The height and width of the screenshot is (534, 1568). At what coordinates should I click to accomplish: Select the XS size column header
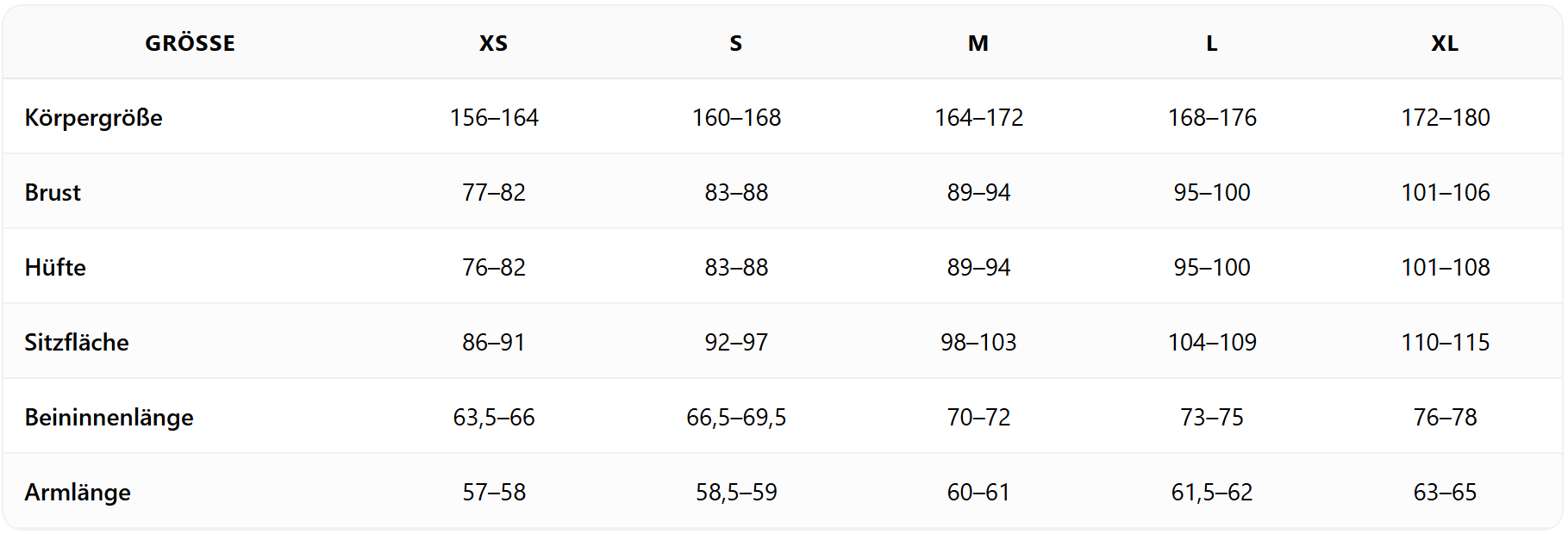(x=493, y=43)
